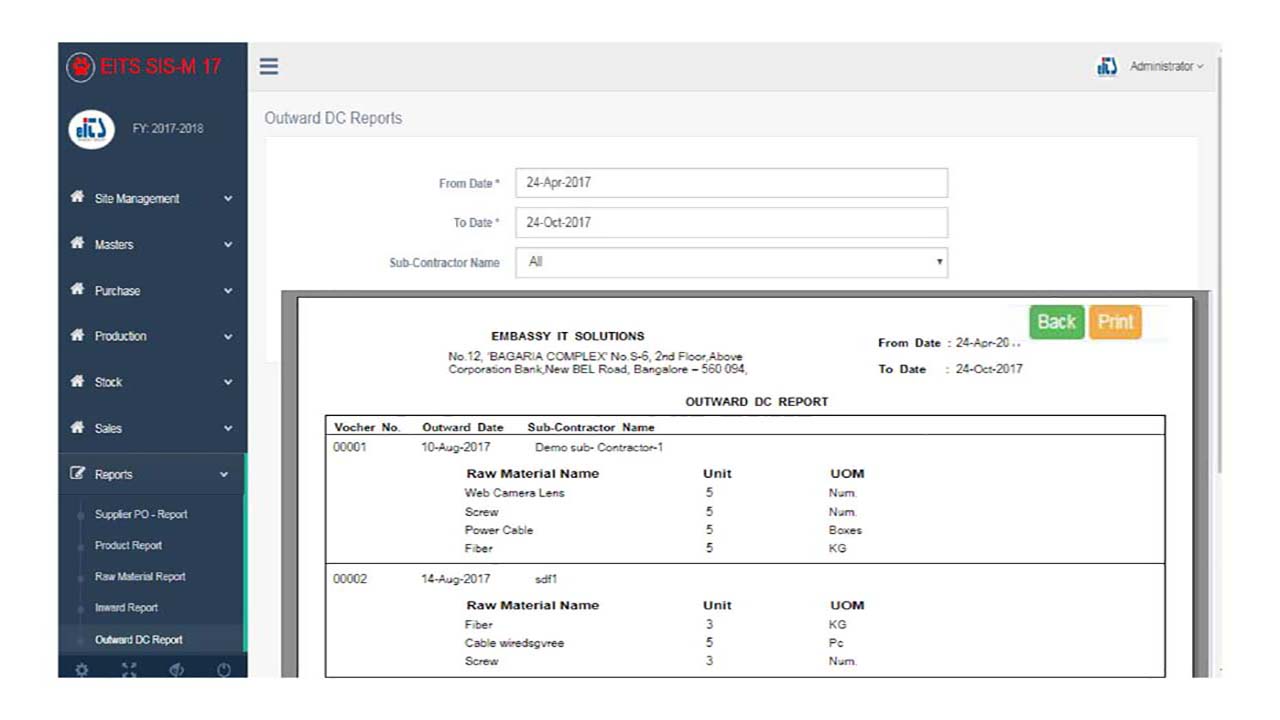
Task: Click the home icon beside Site Management
Action: tap(77, 198)
